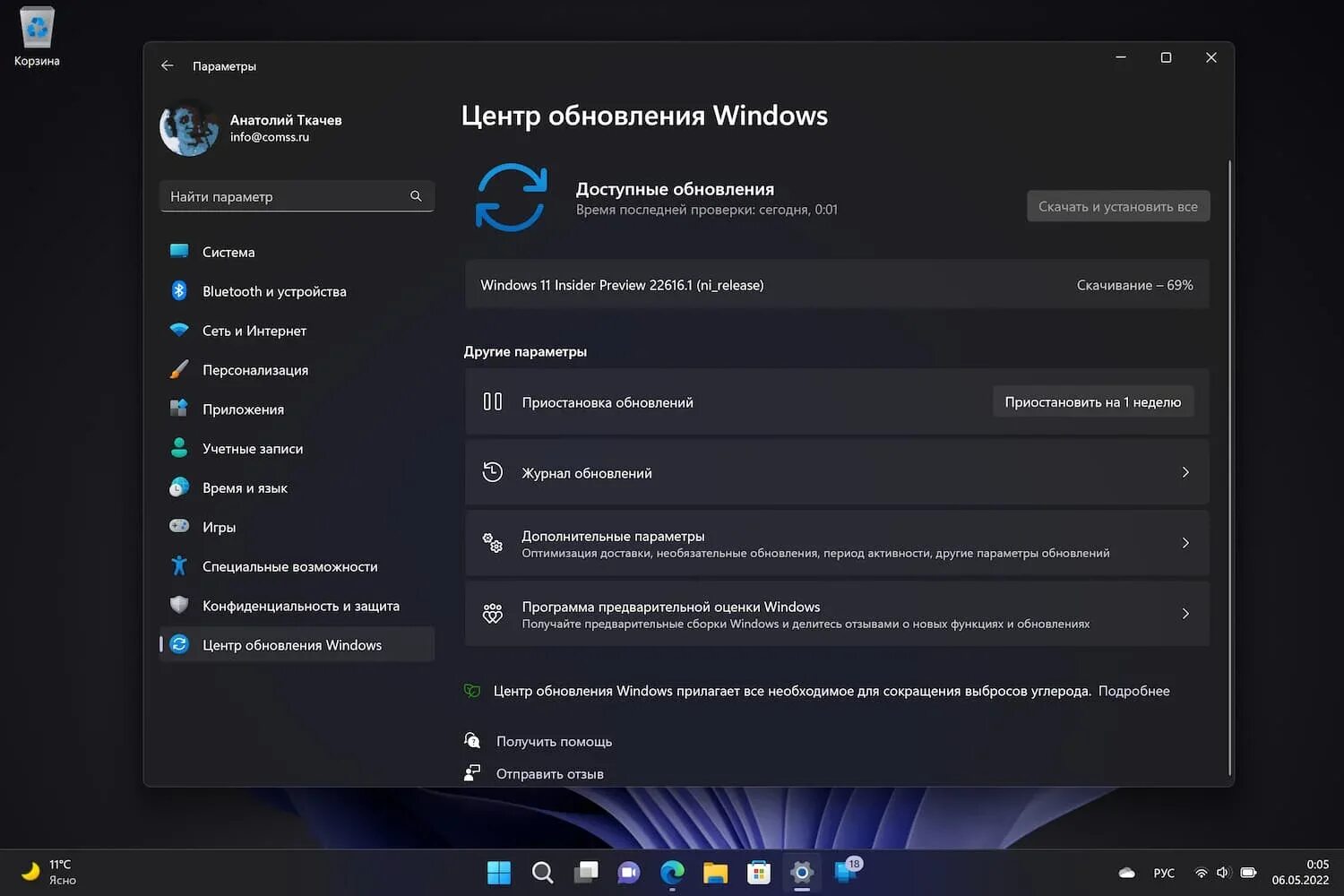Click the back arrow in Параметры
1344x896 pixels.
(168, 65)
